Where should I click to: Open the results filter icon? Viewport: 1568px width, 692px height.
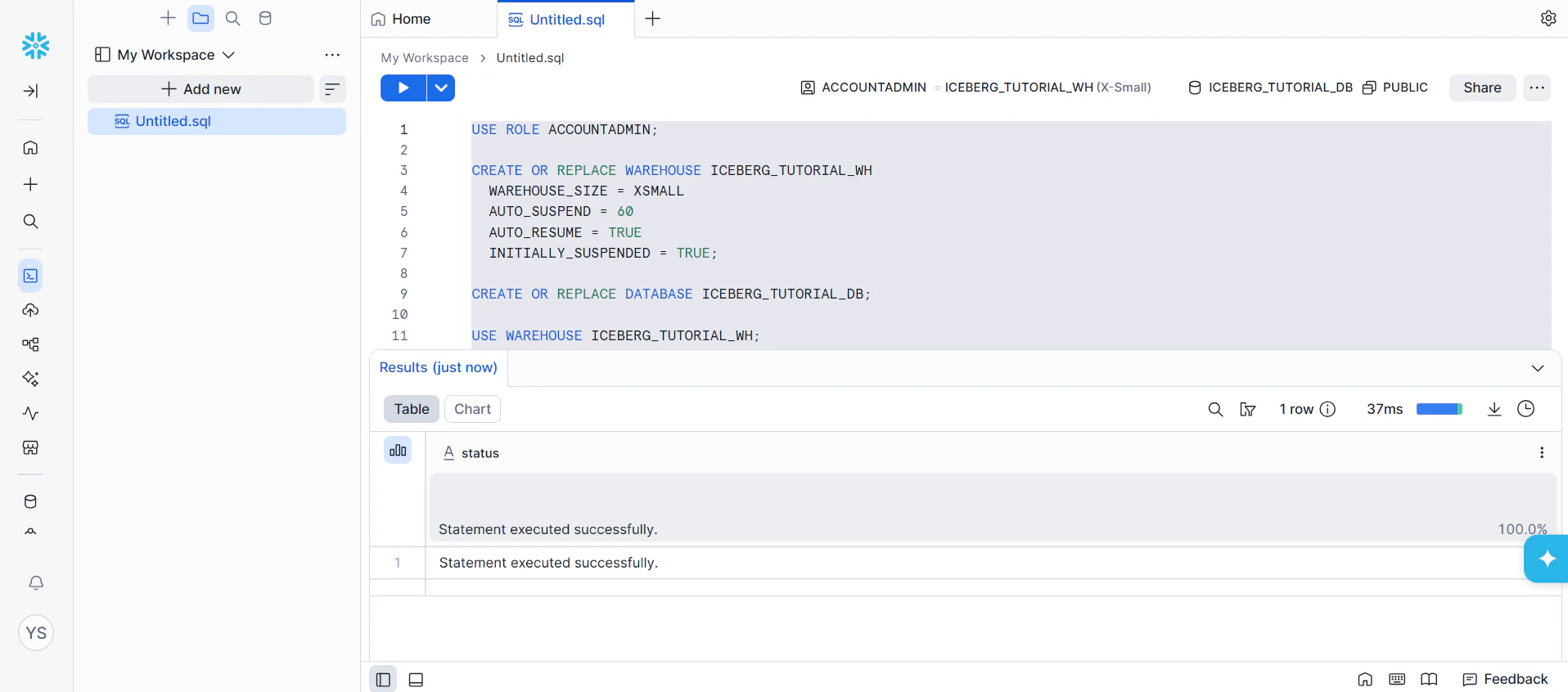(1248, 409)
